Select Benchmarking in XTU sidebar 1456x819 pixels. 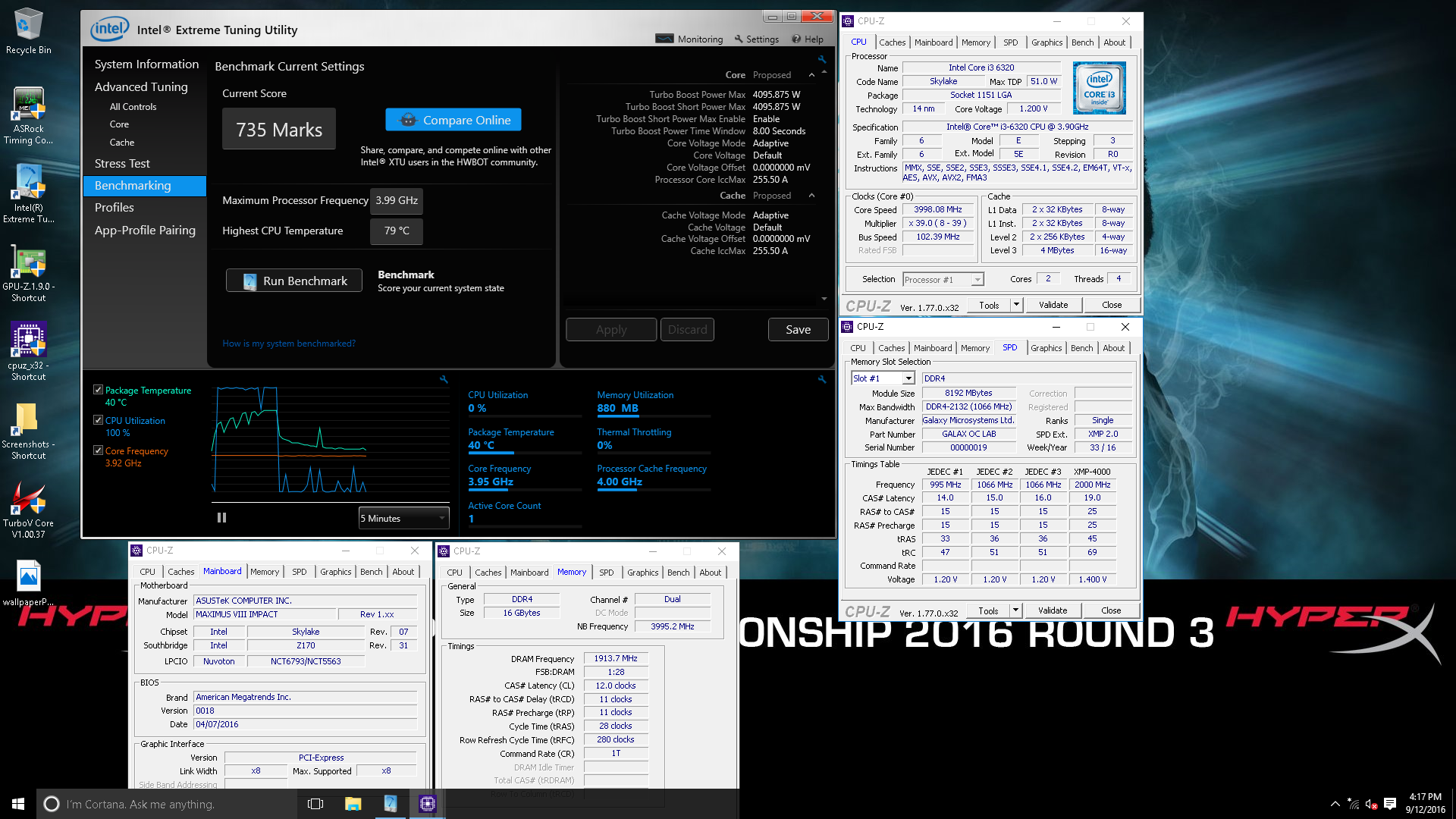click(x=144, y=186)
